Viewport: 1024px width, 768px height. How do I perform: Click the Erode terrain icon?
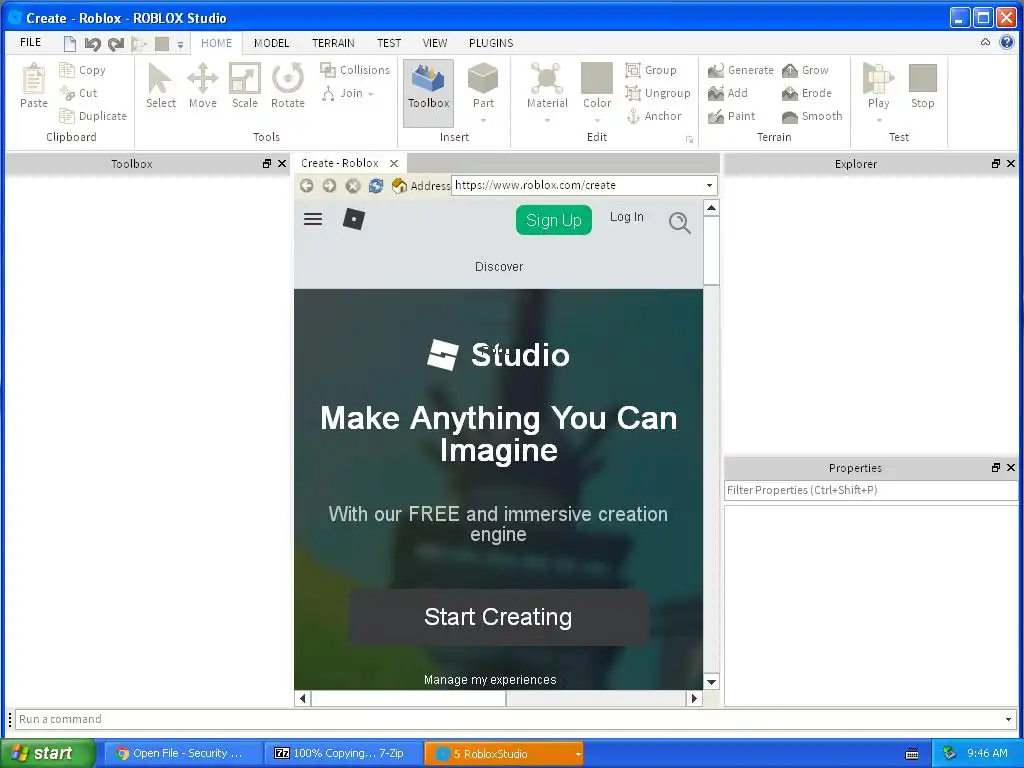tap(790, 93)
